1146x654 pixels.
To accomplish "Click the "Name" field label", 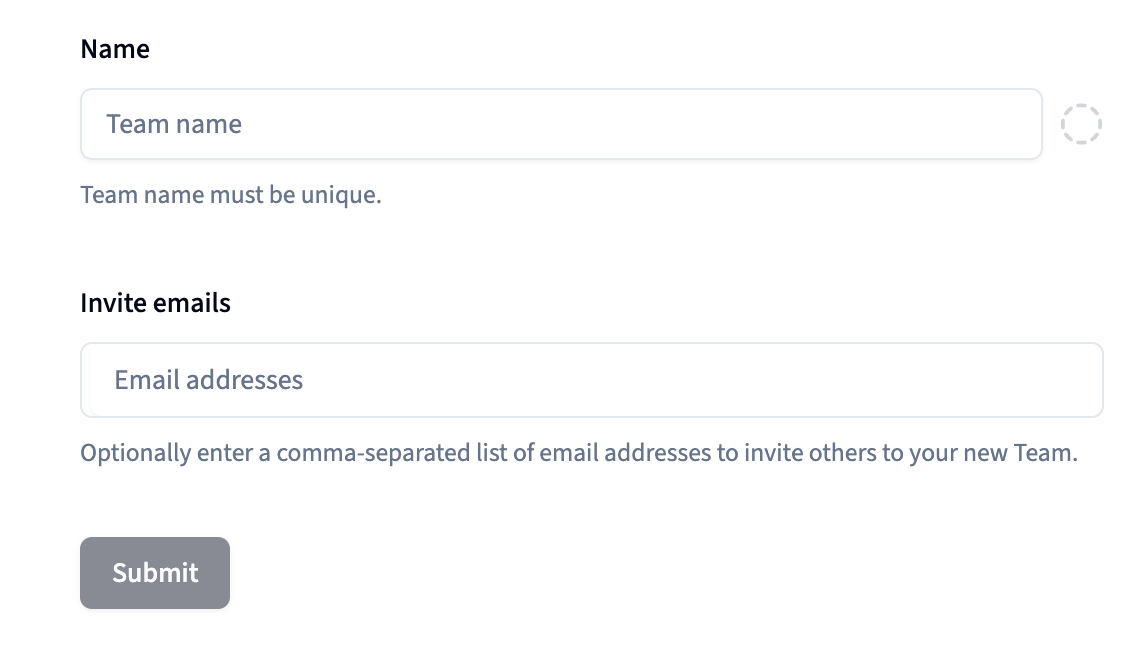I will [115, 49].
